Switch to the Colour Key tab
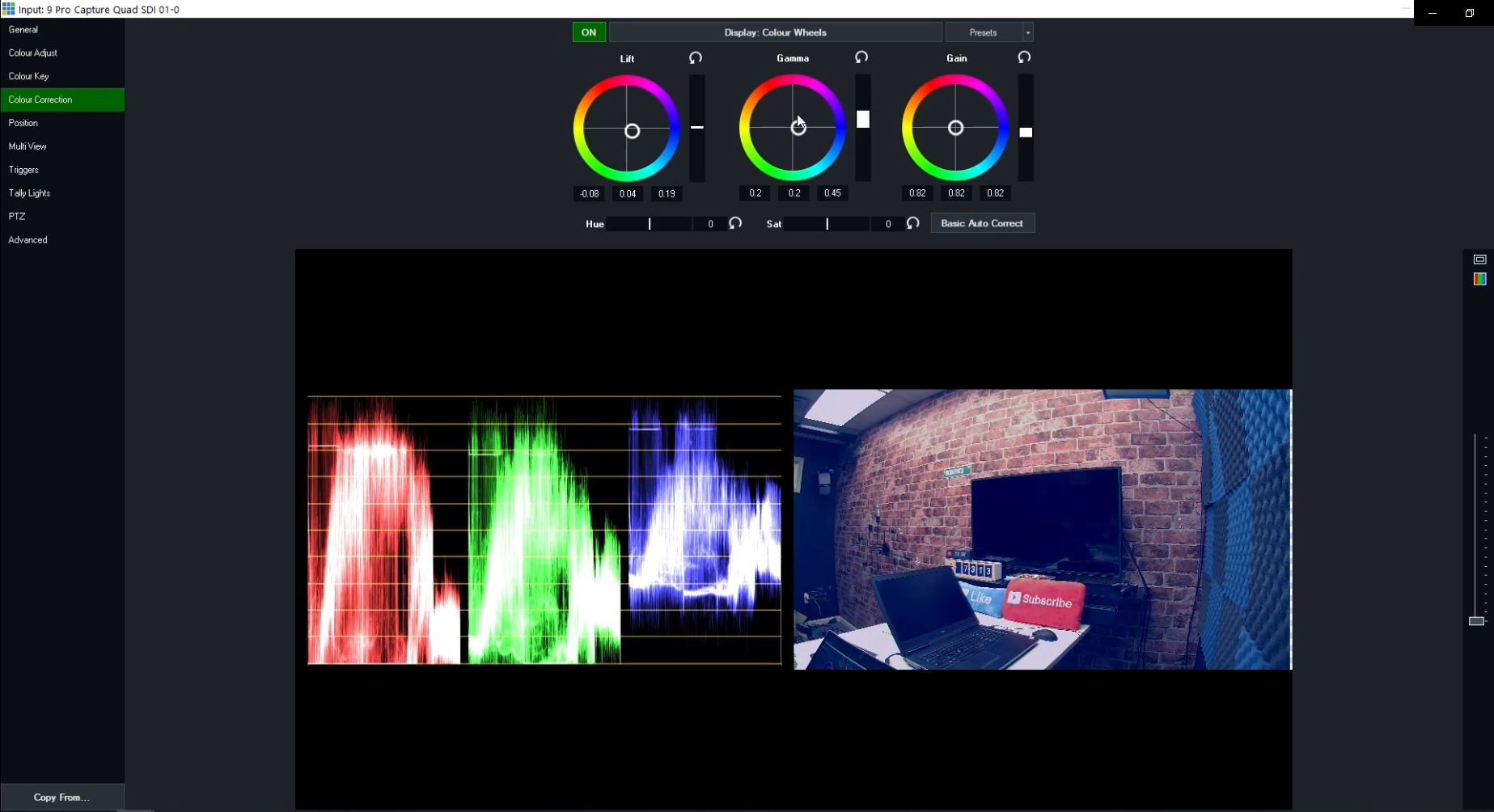This screenshot has height=812, width=1494. (x=29, y=76)
